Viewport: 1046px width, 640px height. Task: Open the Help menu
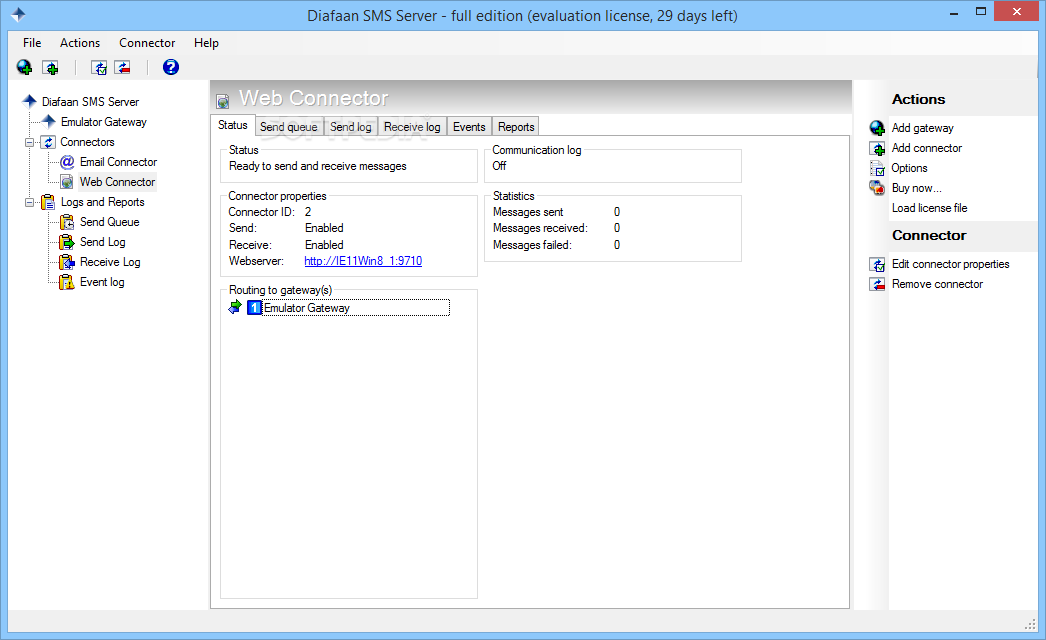click(x=206, y=43)
